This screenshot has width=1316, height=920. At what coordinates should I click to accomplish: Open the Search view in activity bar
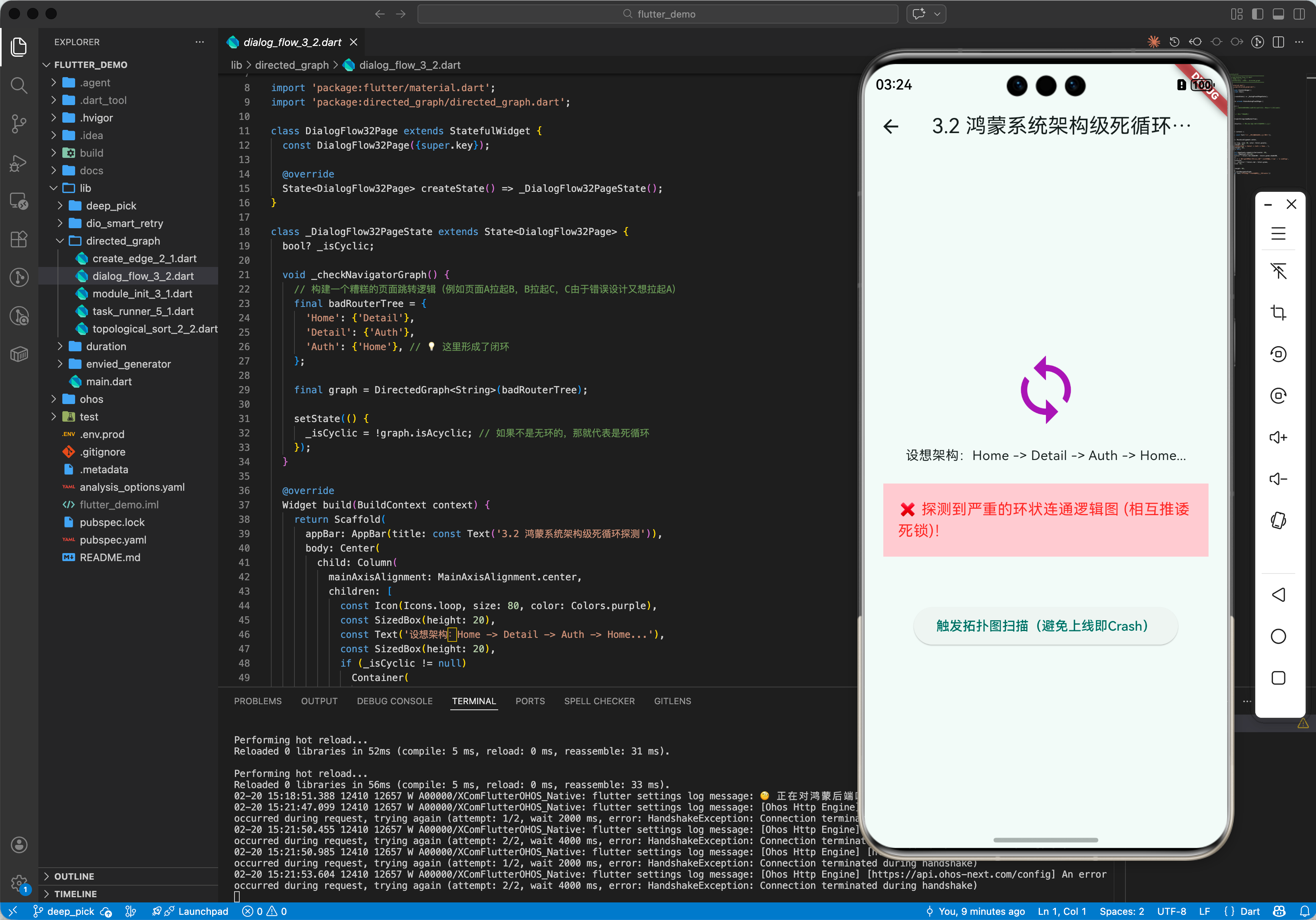[x=19, y=86]
